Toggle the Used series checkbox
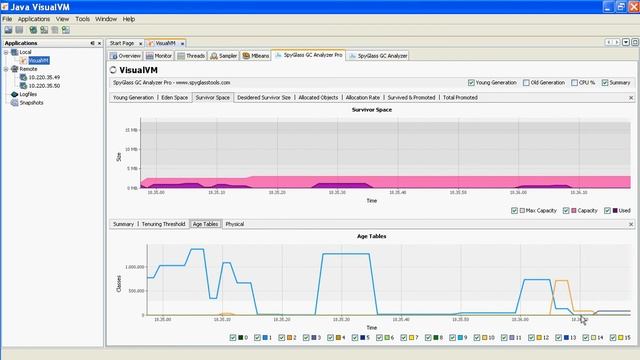Image resolution: width=640 pixels, height=360 pixels. (607, 211)
